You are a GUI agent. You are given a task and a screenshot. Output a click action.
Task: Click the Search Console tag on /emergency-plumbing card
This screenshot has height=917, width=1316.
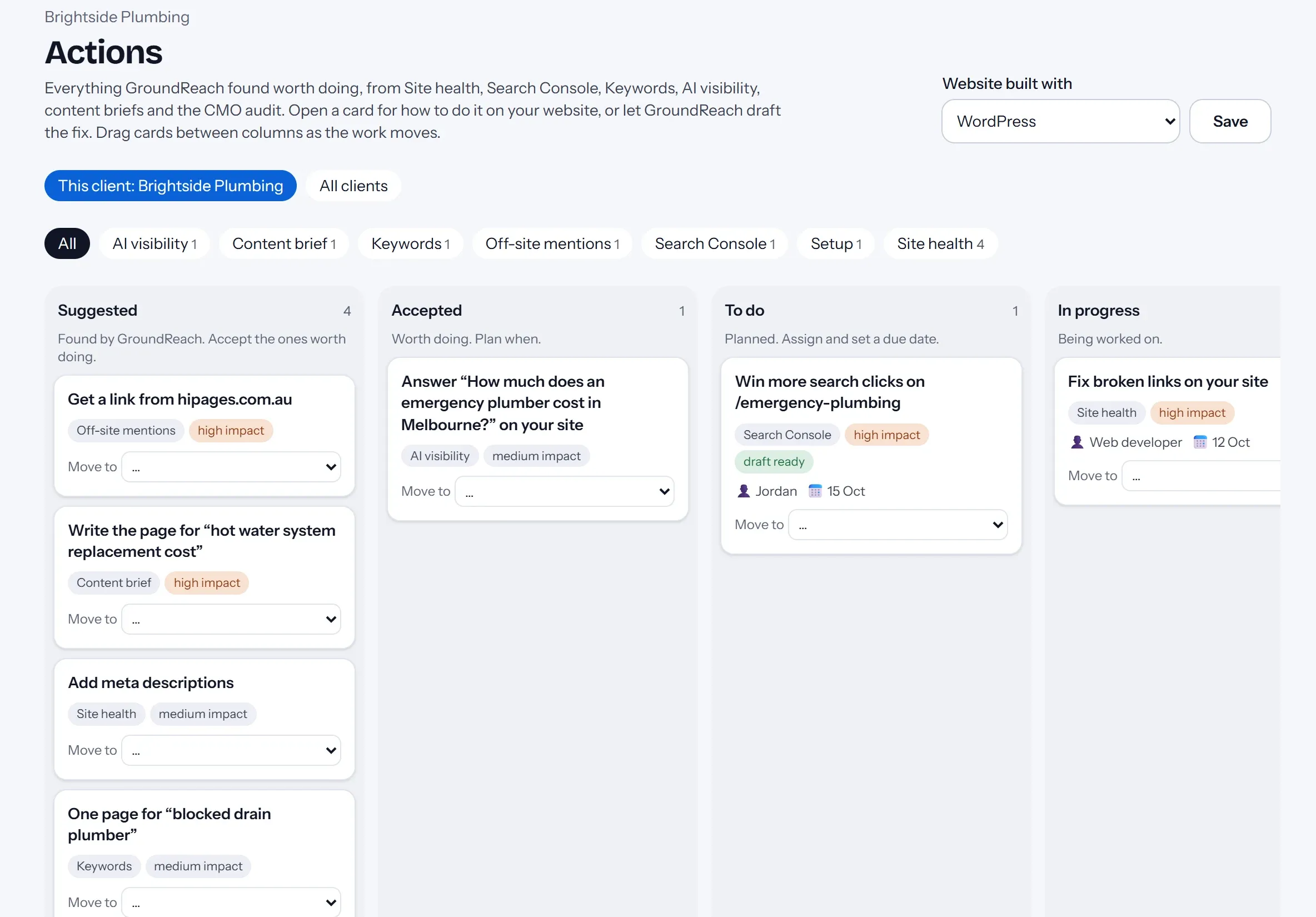coord(787,435)
